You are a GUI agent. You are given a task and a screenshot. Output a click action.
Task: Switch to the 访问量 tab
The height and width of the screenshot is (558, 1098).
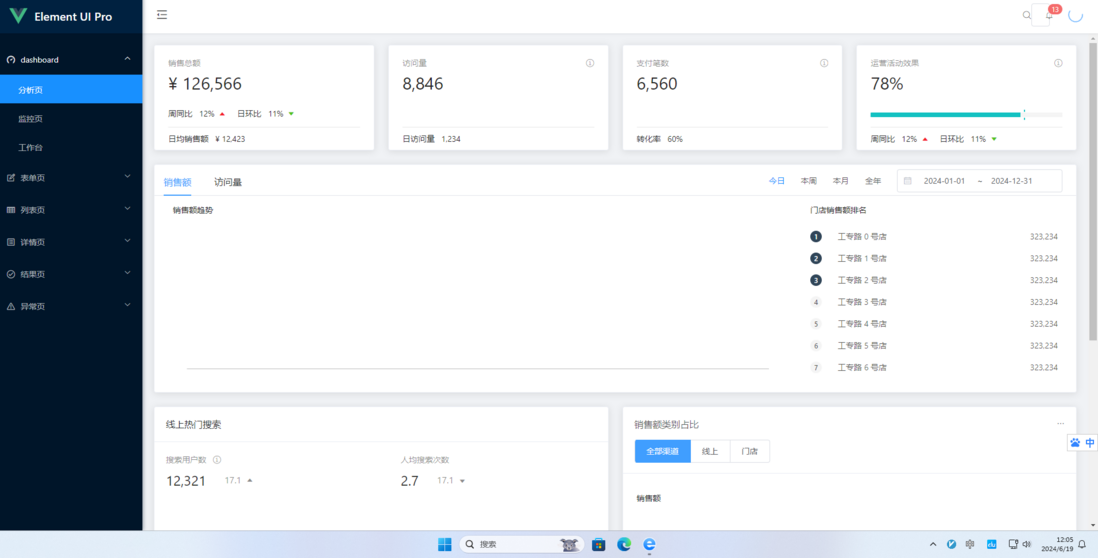point(228,182)
